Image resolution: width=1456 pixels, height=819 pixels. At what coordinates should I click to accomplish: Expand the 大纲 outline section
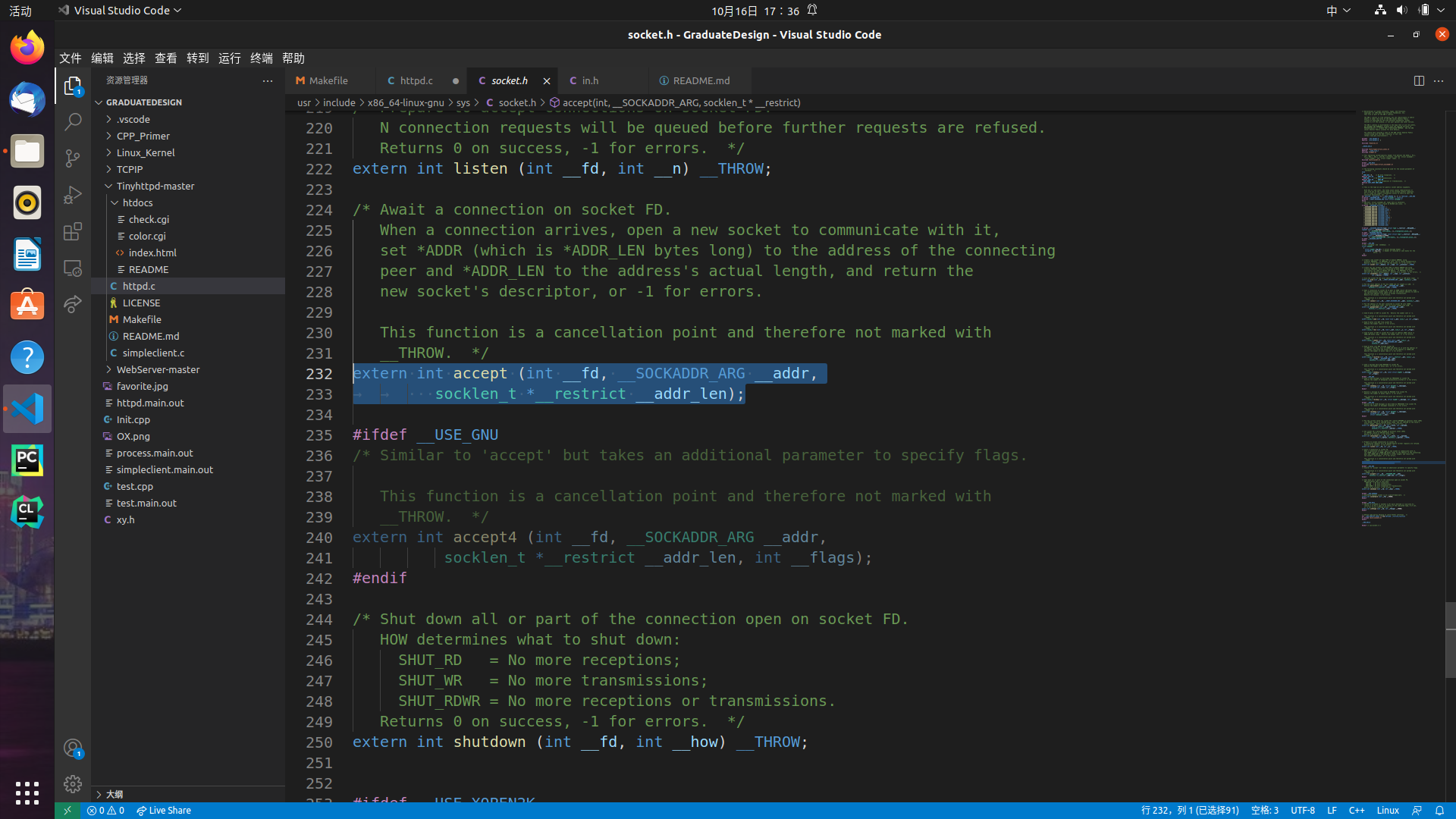click(x=114, y=794)
